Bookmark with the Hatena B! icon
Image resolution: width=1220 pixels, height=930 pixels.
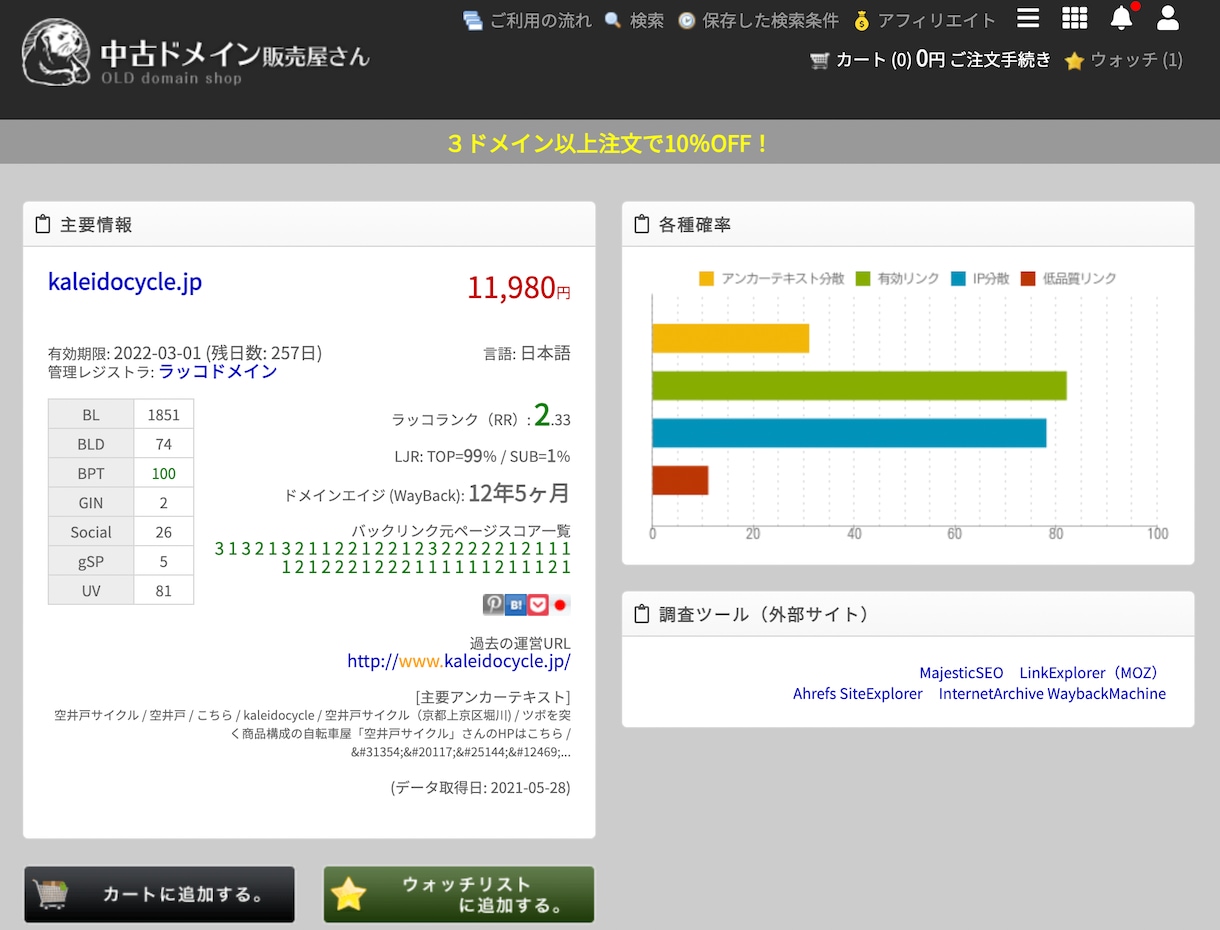click(x=516, y=604)
